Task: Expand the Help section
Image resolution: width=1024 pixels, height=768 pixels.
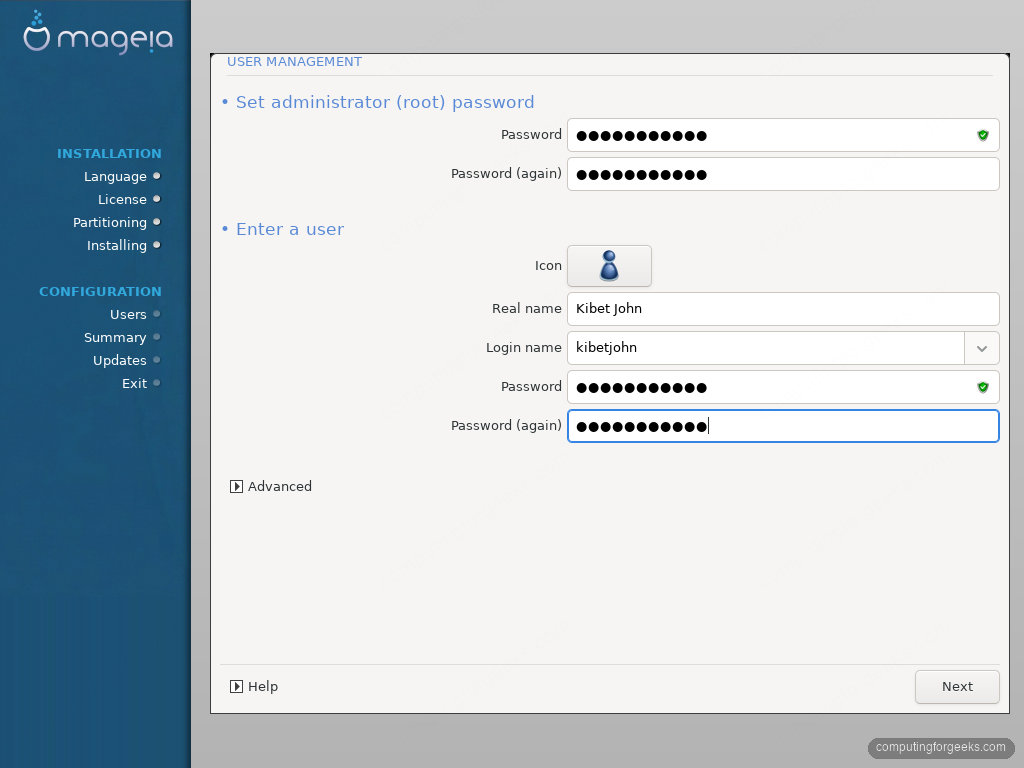Action: click(x=253, y=686)
